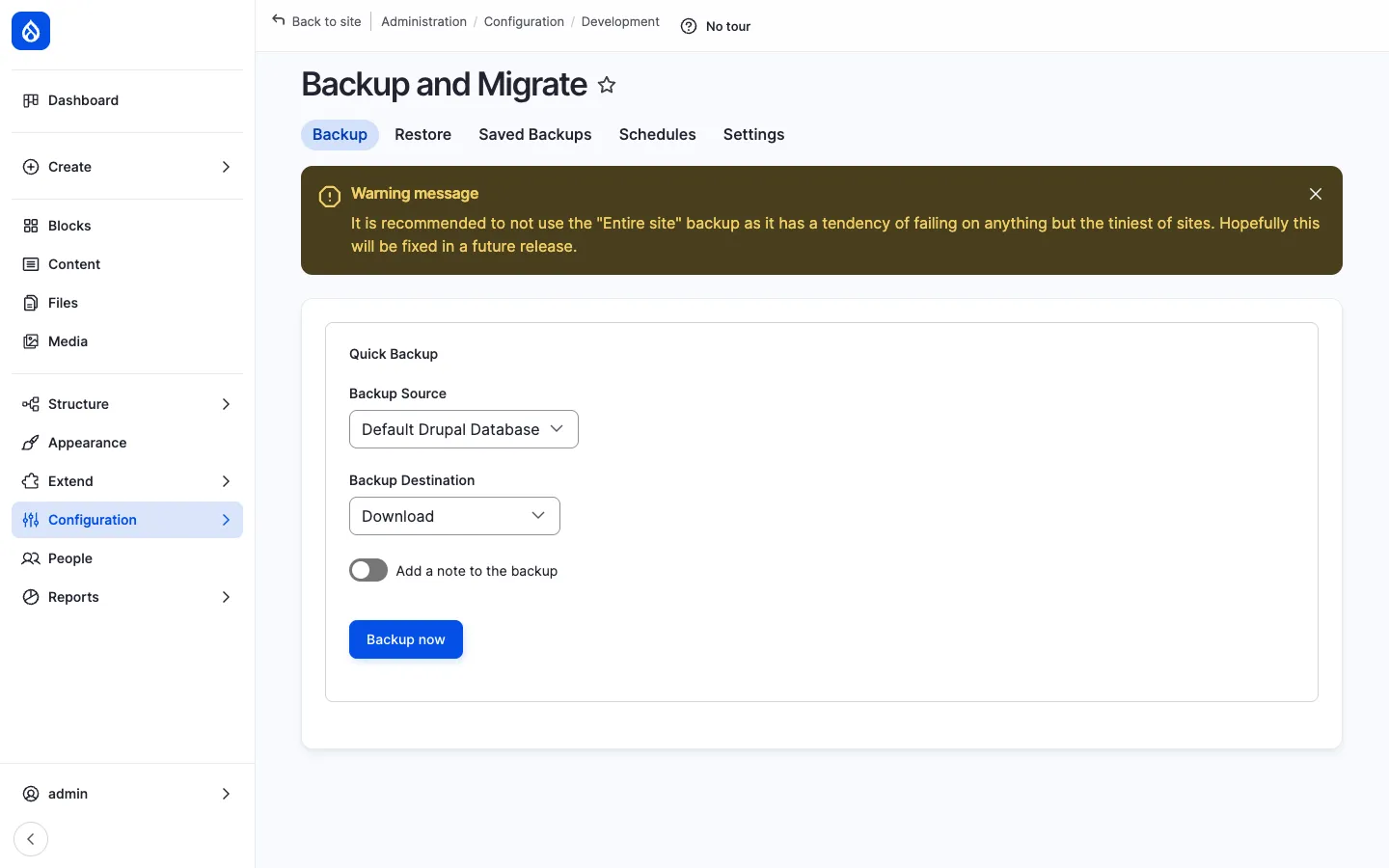Click the Create plus icon
1389x868 pixels.
[31, 167]
